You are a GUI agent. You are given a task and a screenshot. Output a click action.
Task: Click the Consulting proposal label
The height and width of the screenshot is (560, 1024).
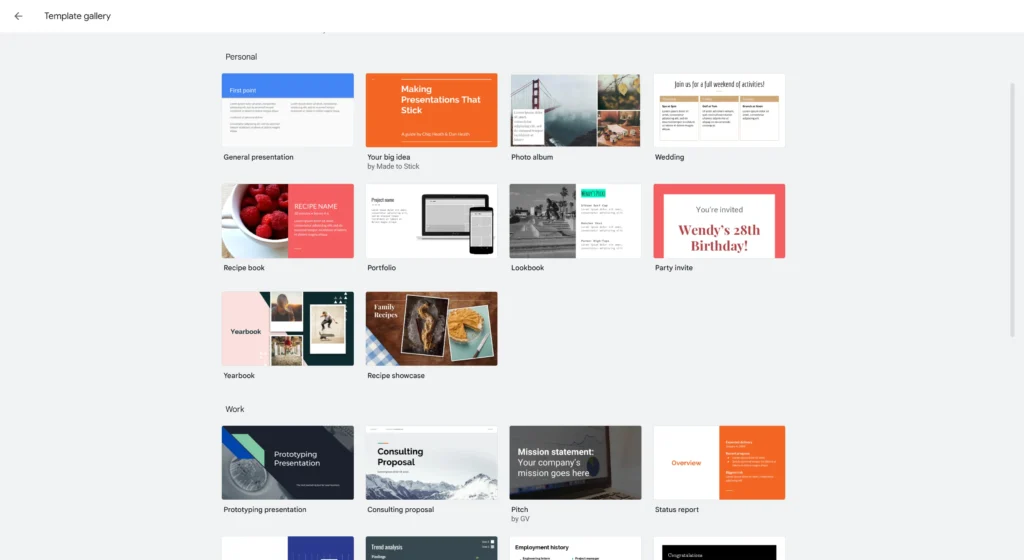(x=400, y=510)
